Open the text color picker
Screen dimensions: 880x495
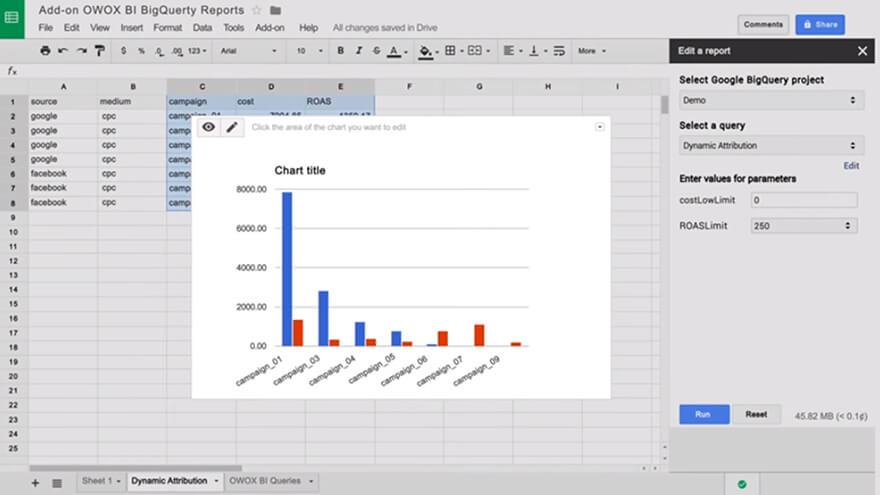pyautogui.click(x=395, y=51)
